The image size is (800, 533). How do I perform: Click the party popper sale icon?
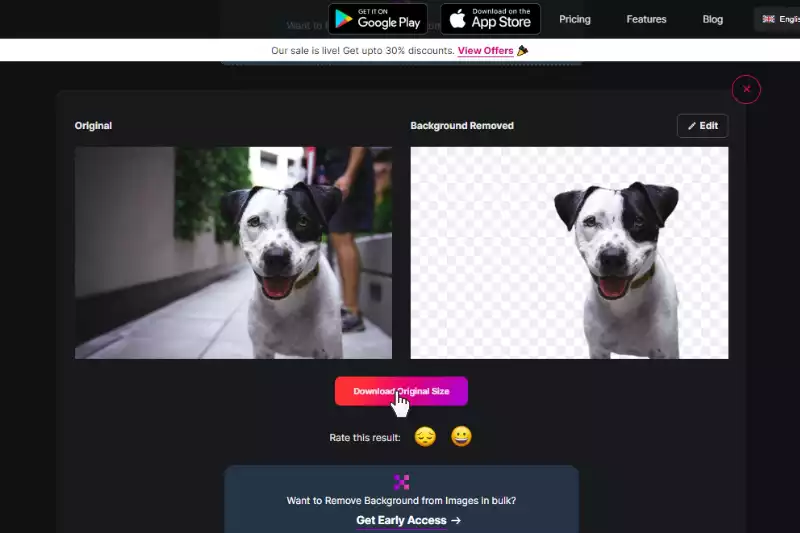click(x=522, y=50)
